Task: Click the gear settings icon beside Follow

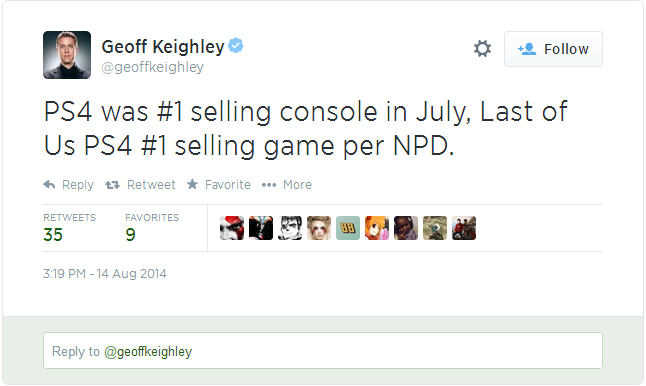Action: (482, 49)
